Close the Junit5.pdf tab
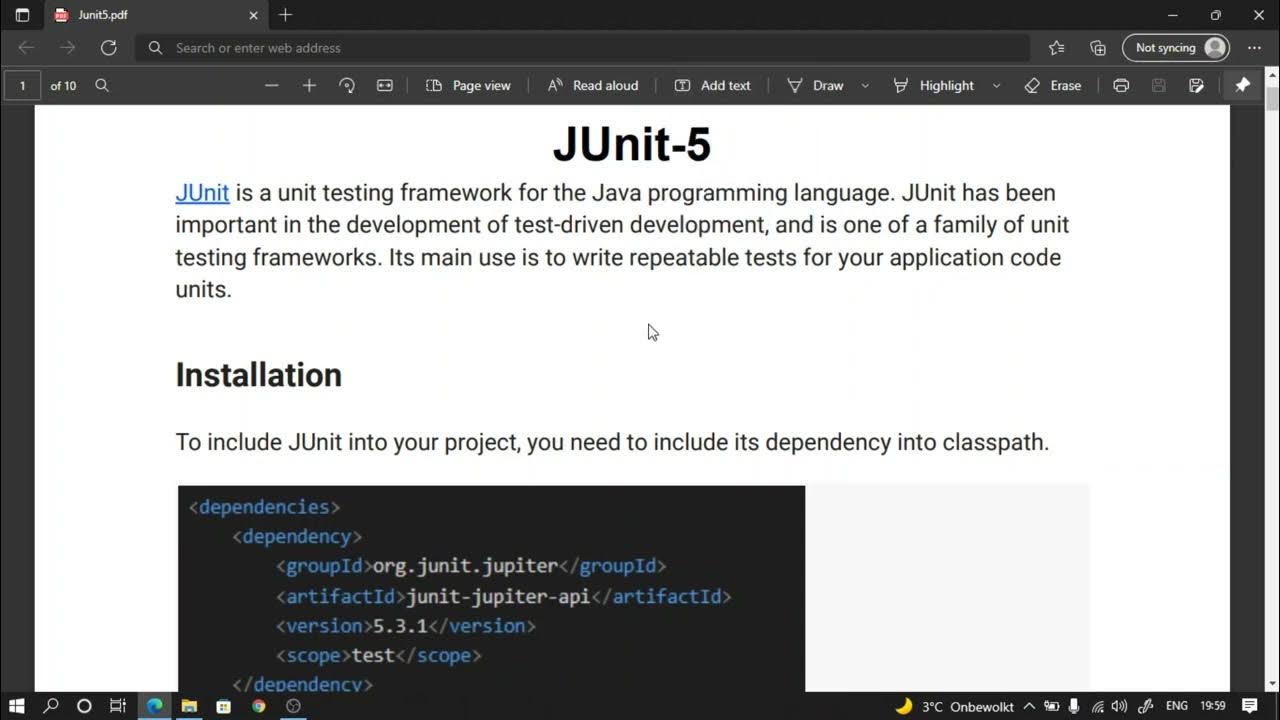The width and height of the screenshot is (1280, 720). click(253, 15)
